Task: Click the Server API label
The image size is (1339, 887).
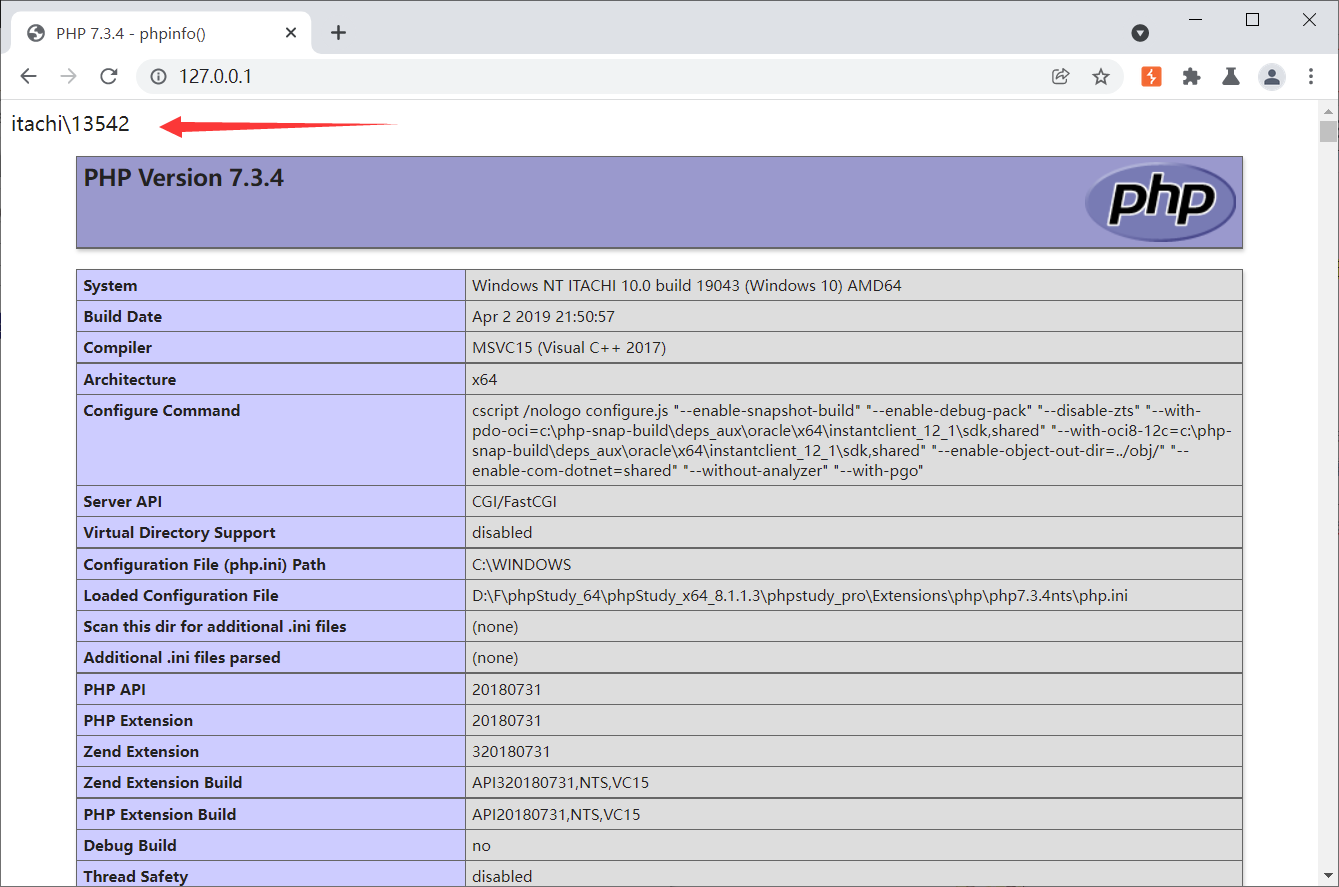Action: tap(122, 502)
